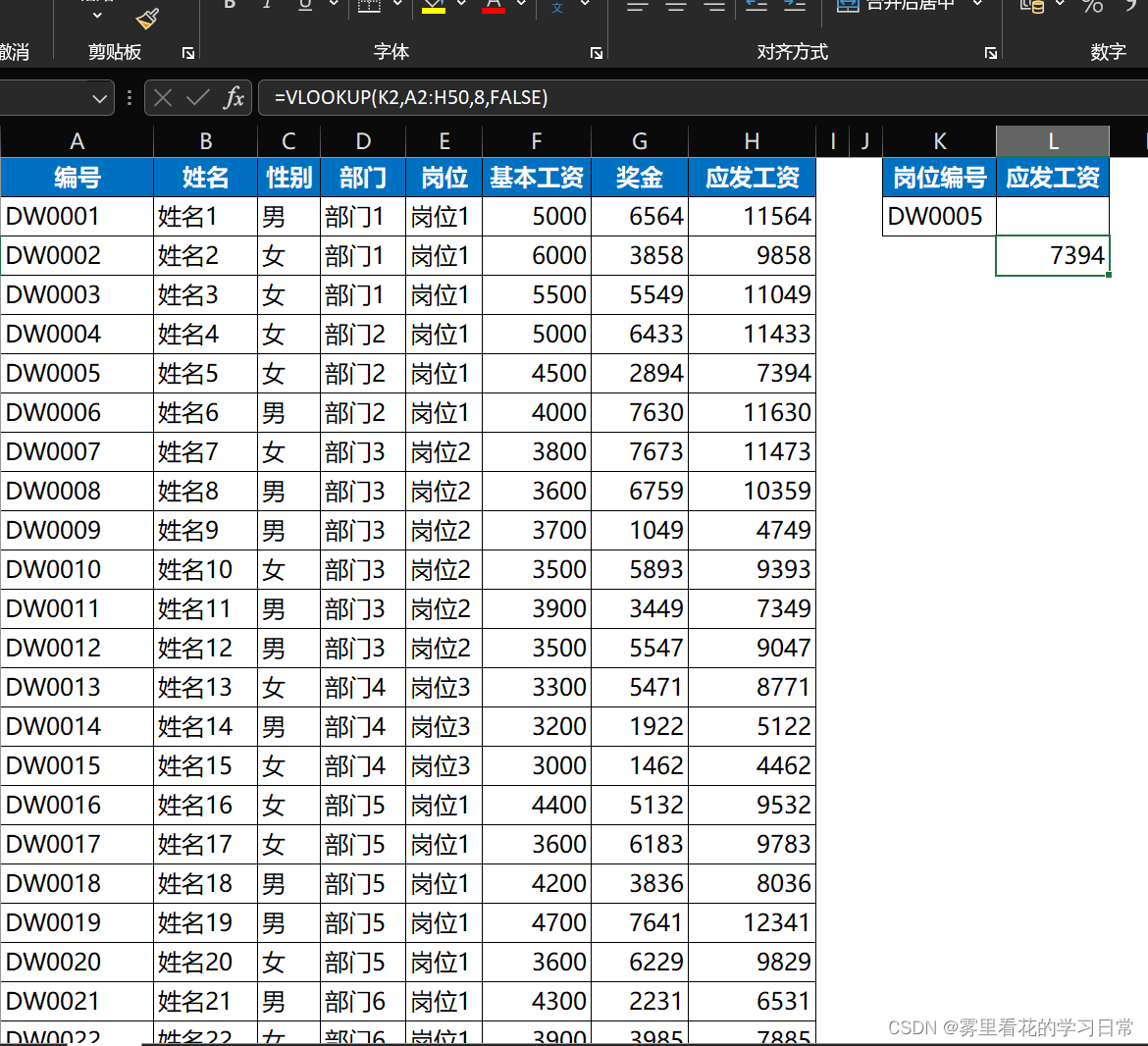Click the 应发工资 header cell in column L
Screen dimensions: 1148x1046
[1052, 178]
